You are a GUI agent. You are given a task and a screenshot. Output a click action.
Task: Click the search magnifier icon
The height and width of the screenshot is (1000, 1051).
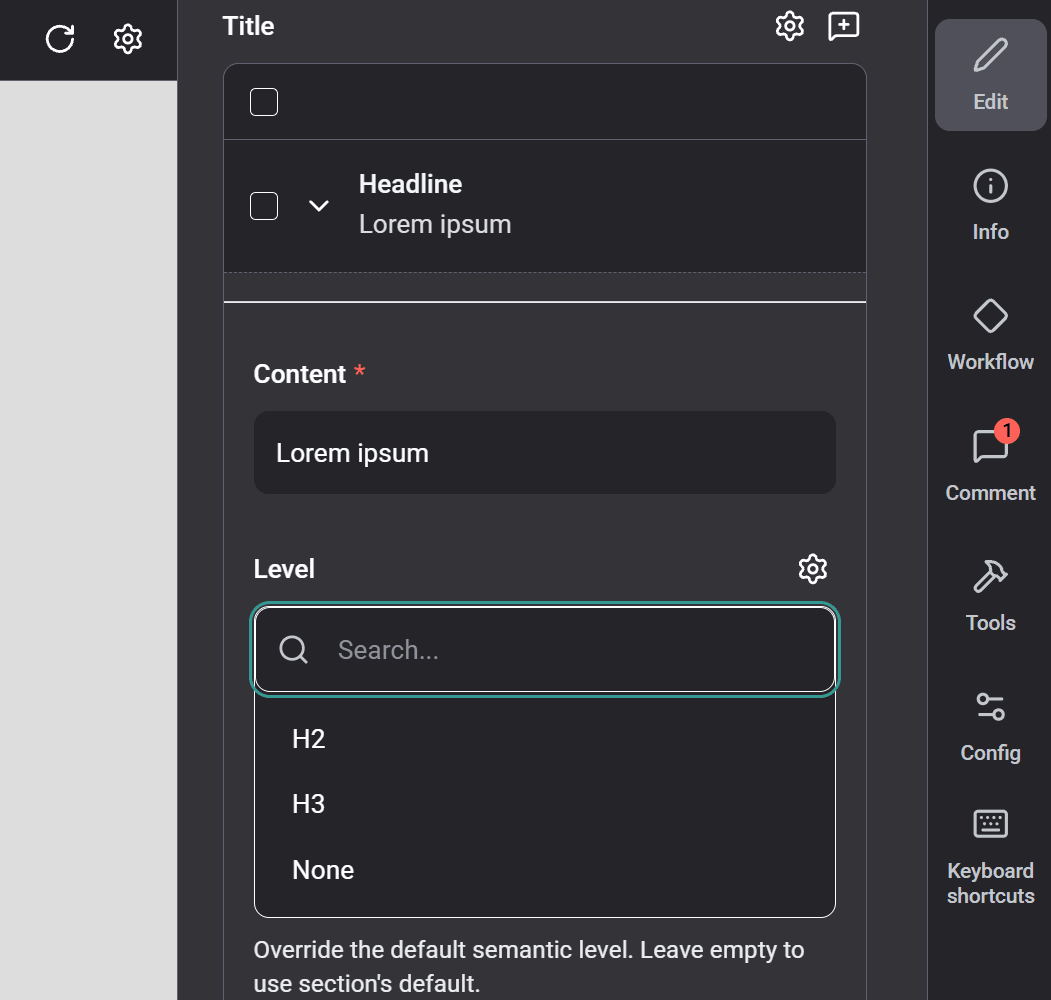click(294, 649)
